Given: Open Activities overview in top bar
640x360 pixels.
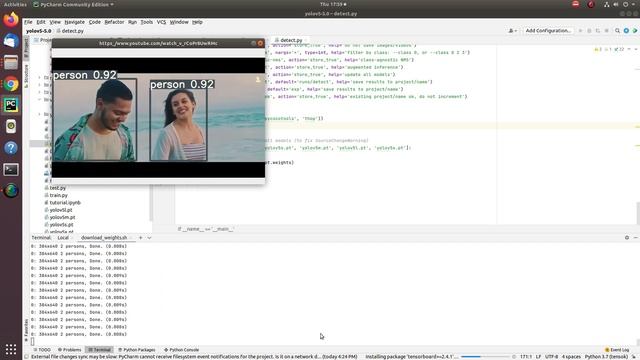Looking at the screenshot, I should 15,4.
